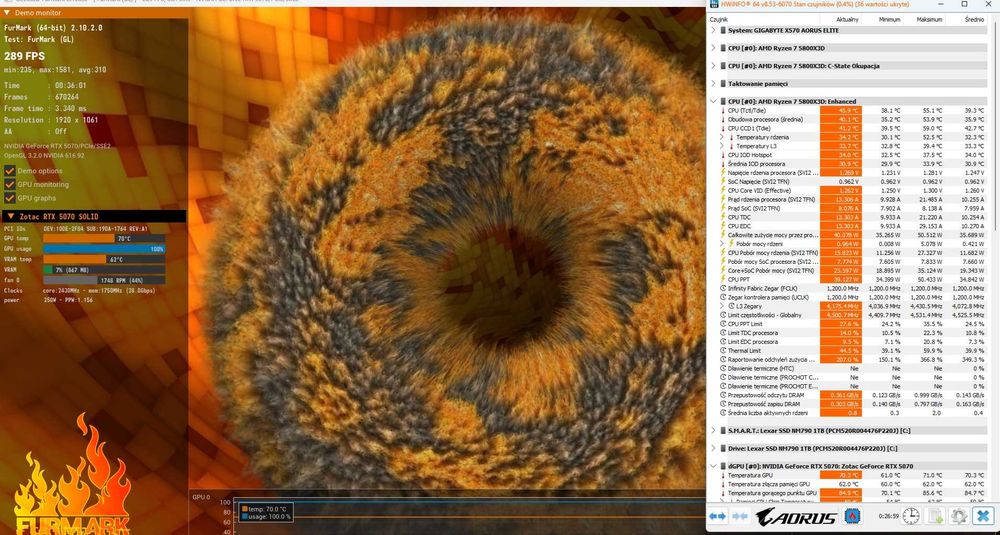Expand the C-State Okupacja sensor group

714,66
